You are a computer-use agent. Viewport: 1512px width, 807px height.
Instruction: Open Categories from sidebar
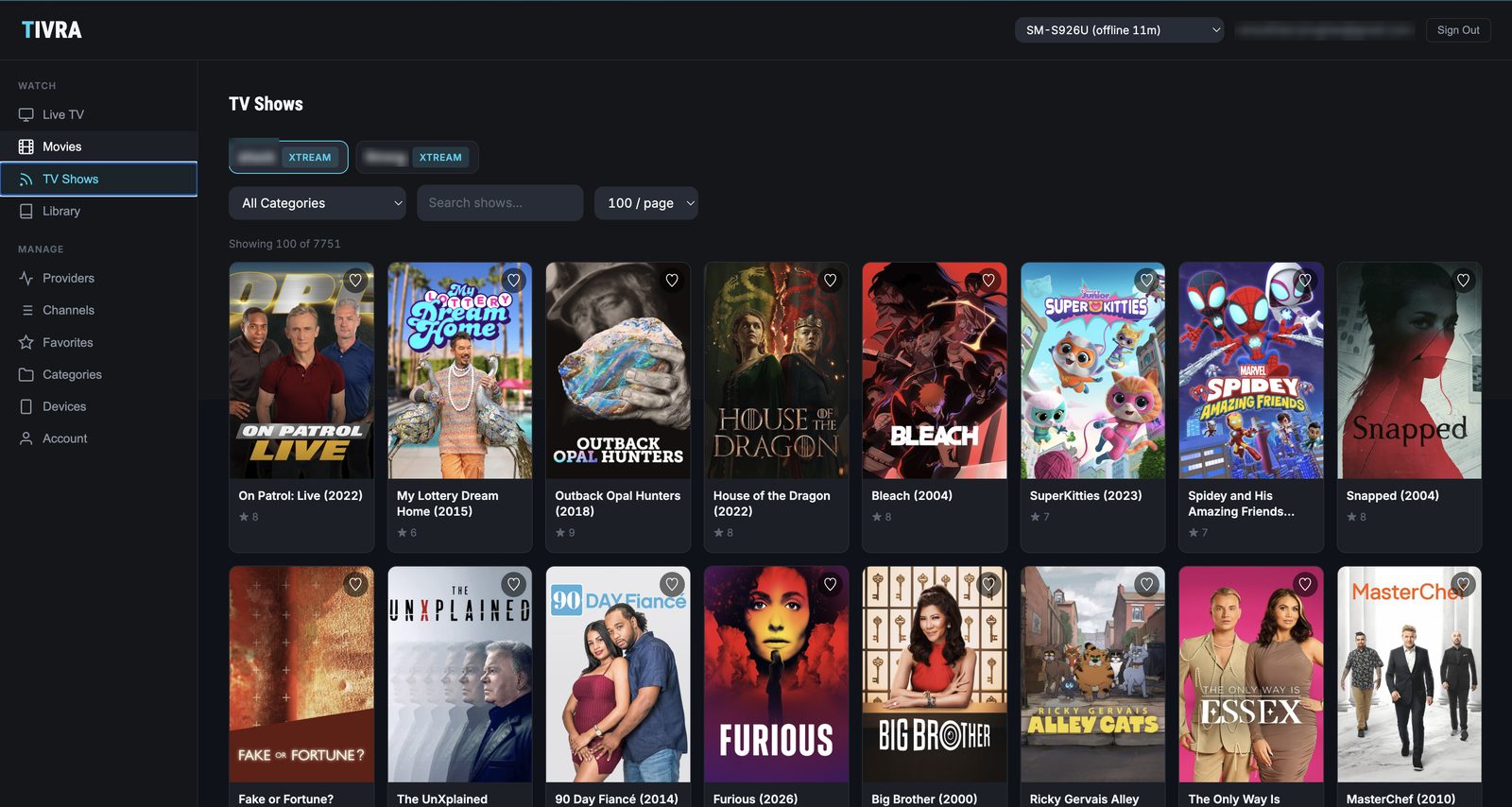pyautogui.click(x=98, y=374)
